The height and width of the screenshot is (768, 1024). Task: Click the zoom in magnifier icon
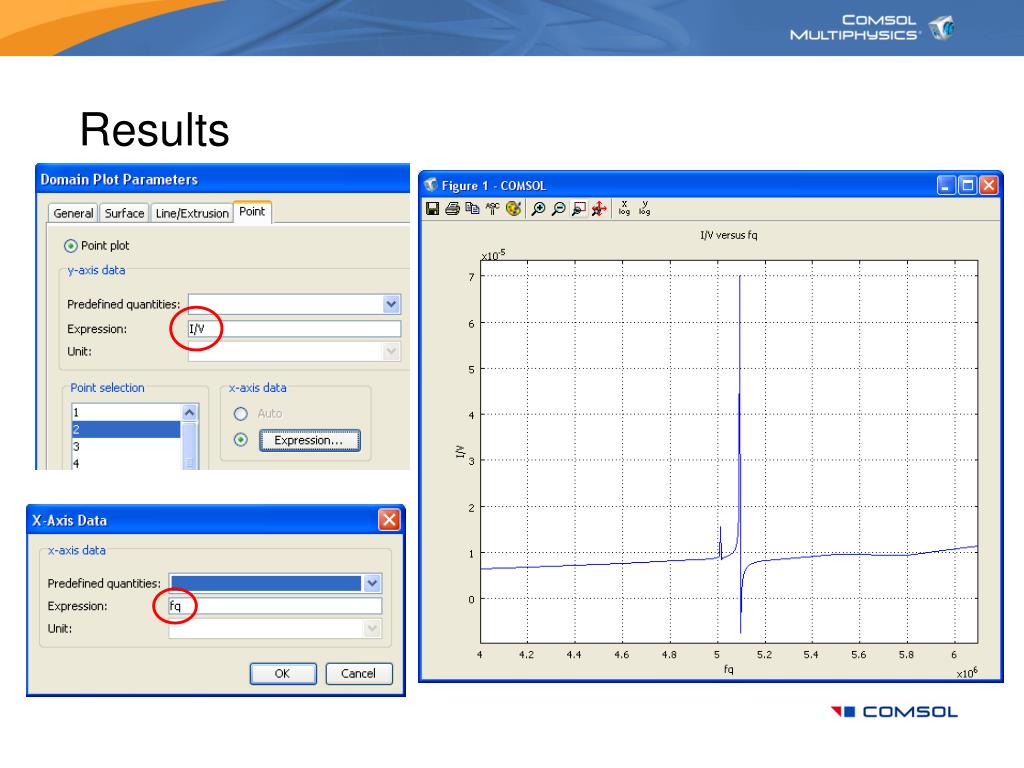538,208
